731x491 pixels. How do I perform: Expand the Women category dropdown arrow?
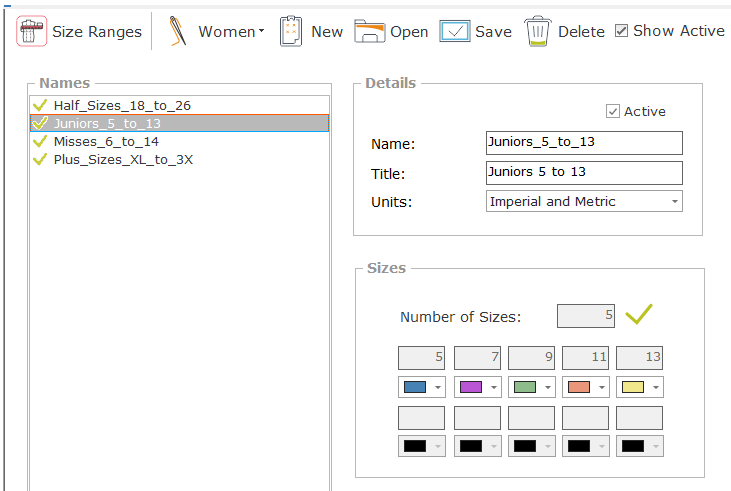tap(261, 32)
